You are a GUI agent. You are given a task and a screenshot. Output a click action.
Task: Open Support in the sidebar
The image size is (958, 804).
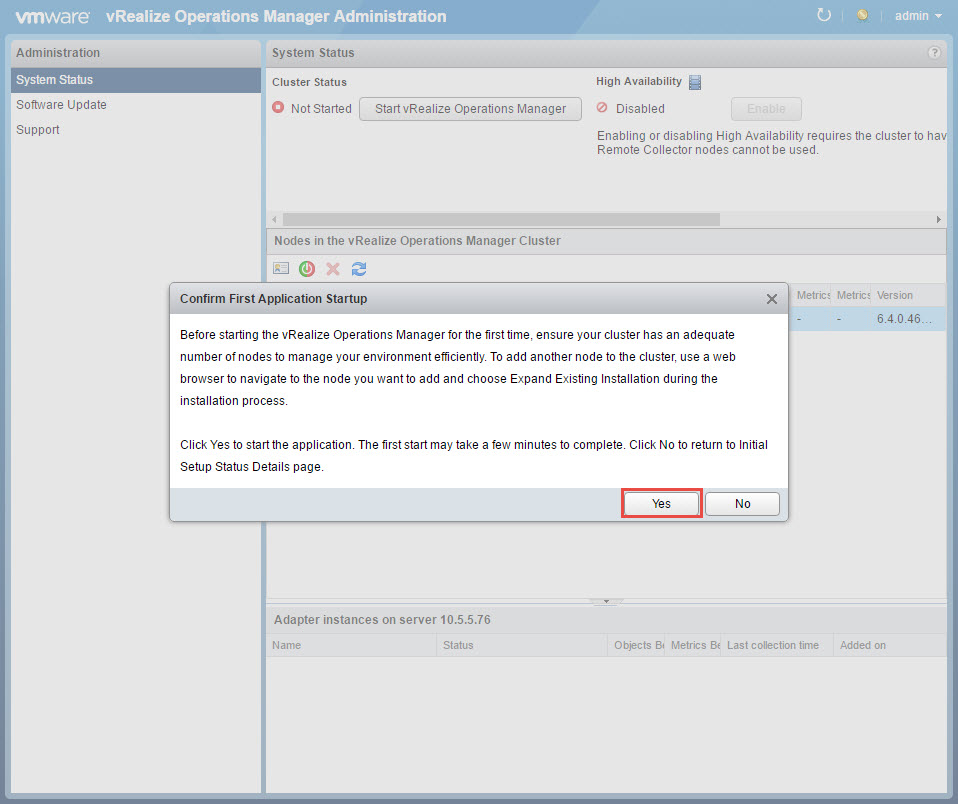[38, 130]
